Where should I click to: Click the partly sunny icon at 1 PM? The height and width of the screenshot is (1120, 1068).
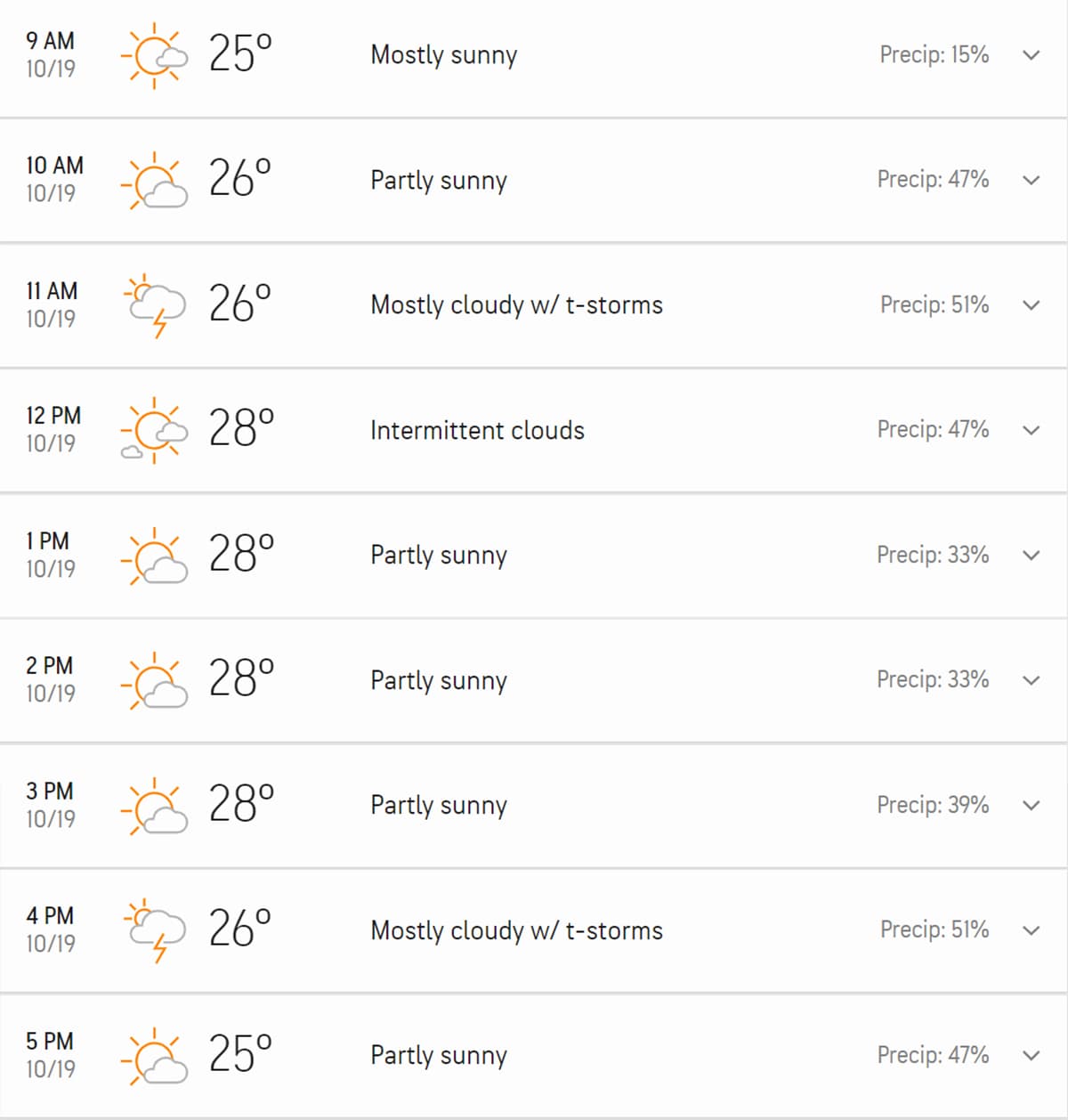pyautogui.click(x=154, y=556)
